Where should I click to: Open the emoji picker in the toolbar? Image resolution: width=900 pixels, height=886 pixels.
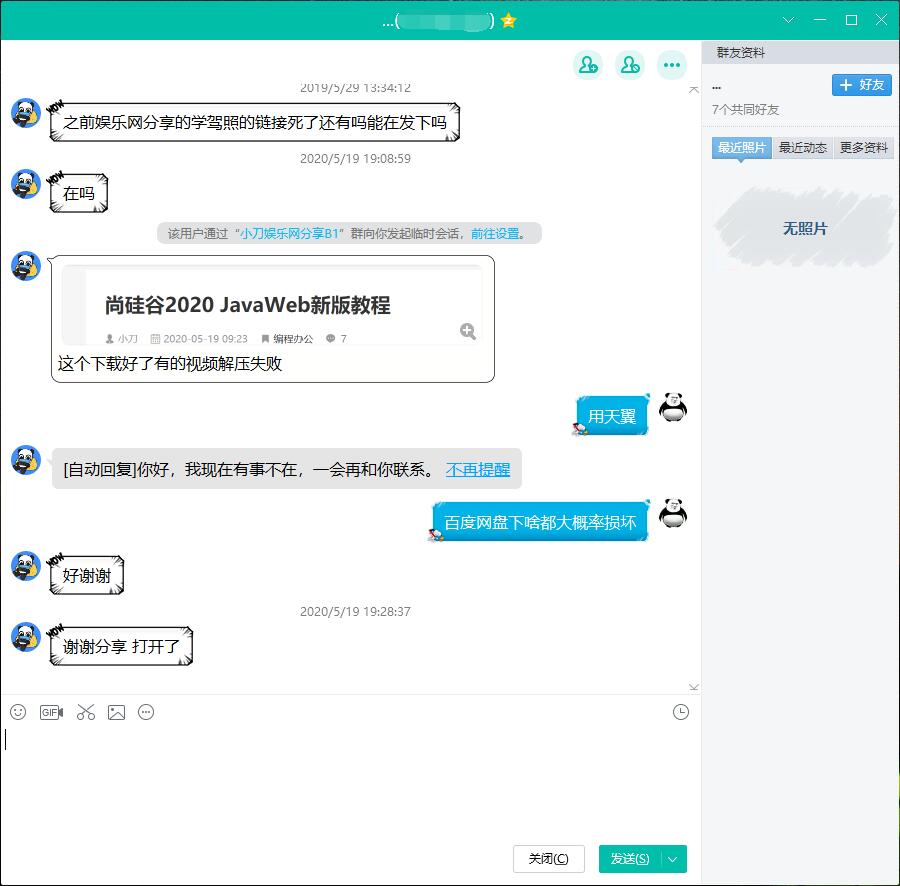coord(18,712)
